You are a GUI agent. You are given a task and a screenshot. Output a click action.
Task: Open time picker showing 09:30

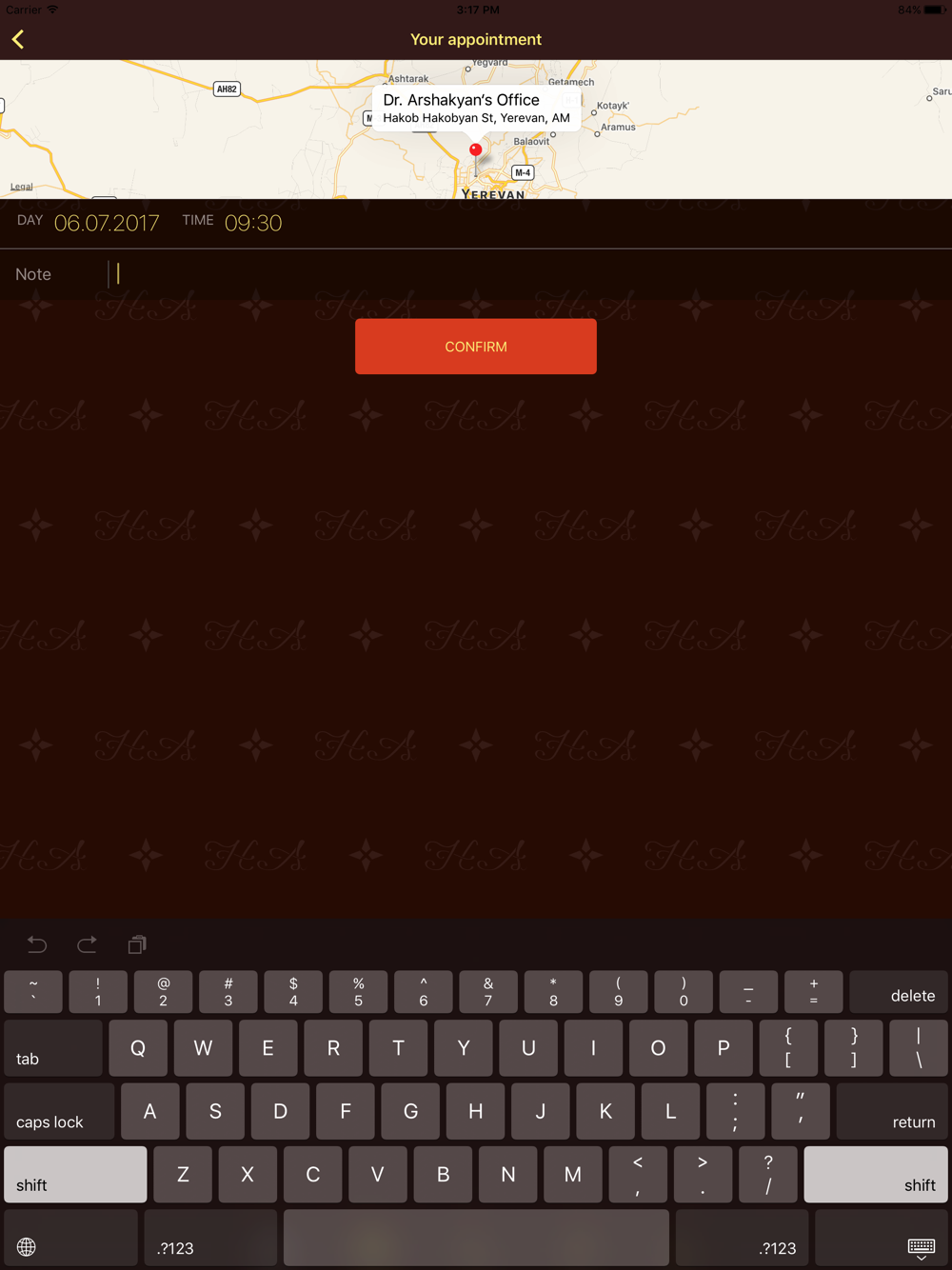pyautogui.click(x=253, y=223)
